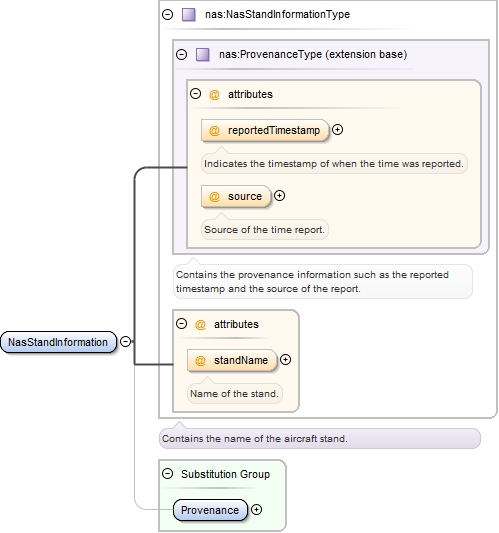The image size is (499, 533).
Task: Collapse the NasStandInformation element tree
Action: click(125, 341)
